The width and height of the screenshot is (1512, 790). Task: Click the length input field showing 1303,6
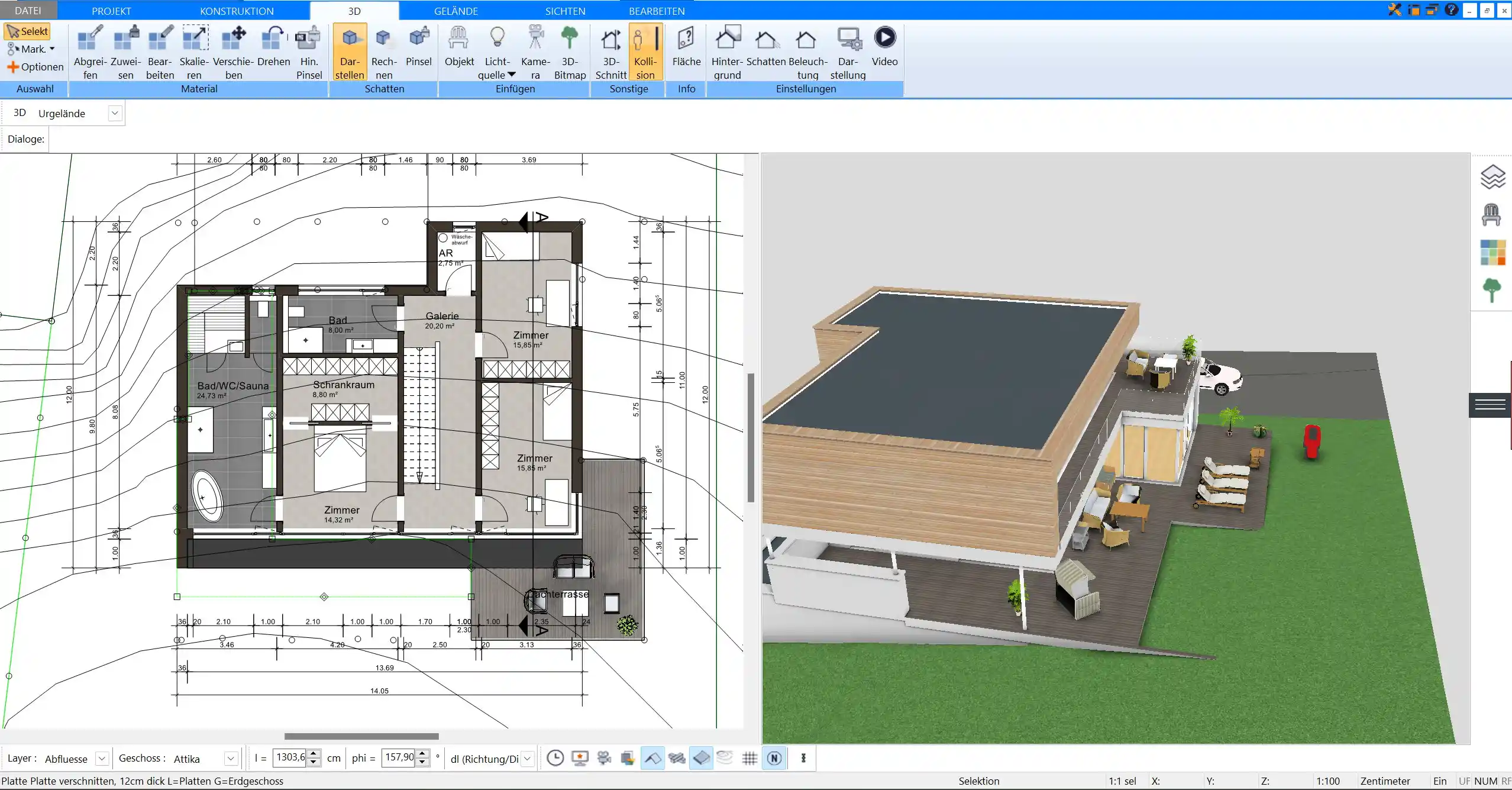pos(290,757)
